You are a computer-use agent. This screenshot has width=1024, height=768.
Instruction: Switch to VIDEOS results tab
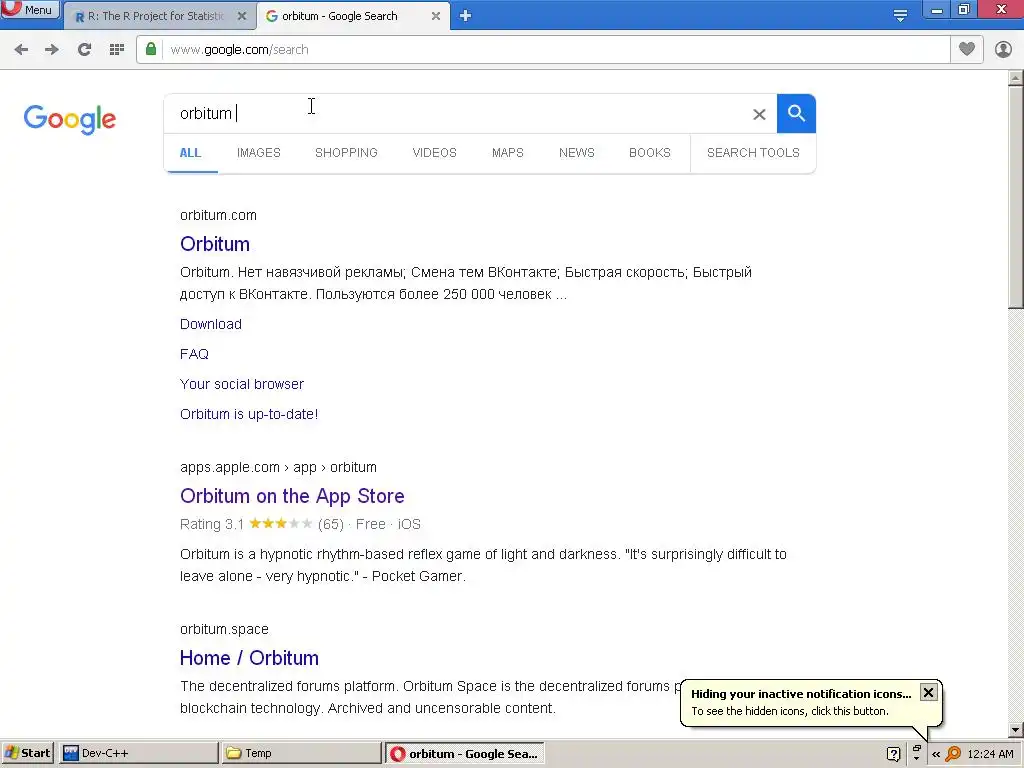434,153
